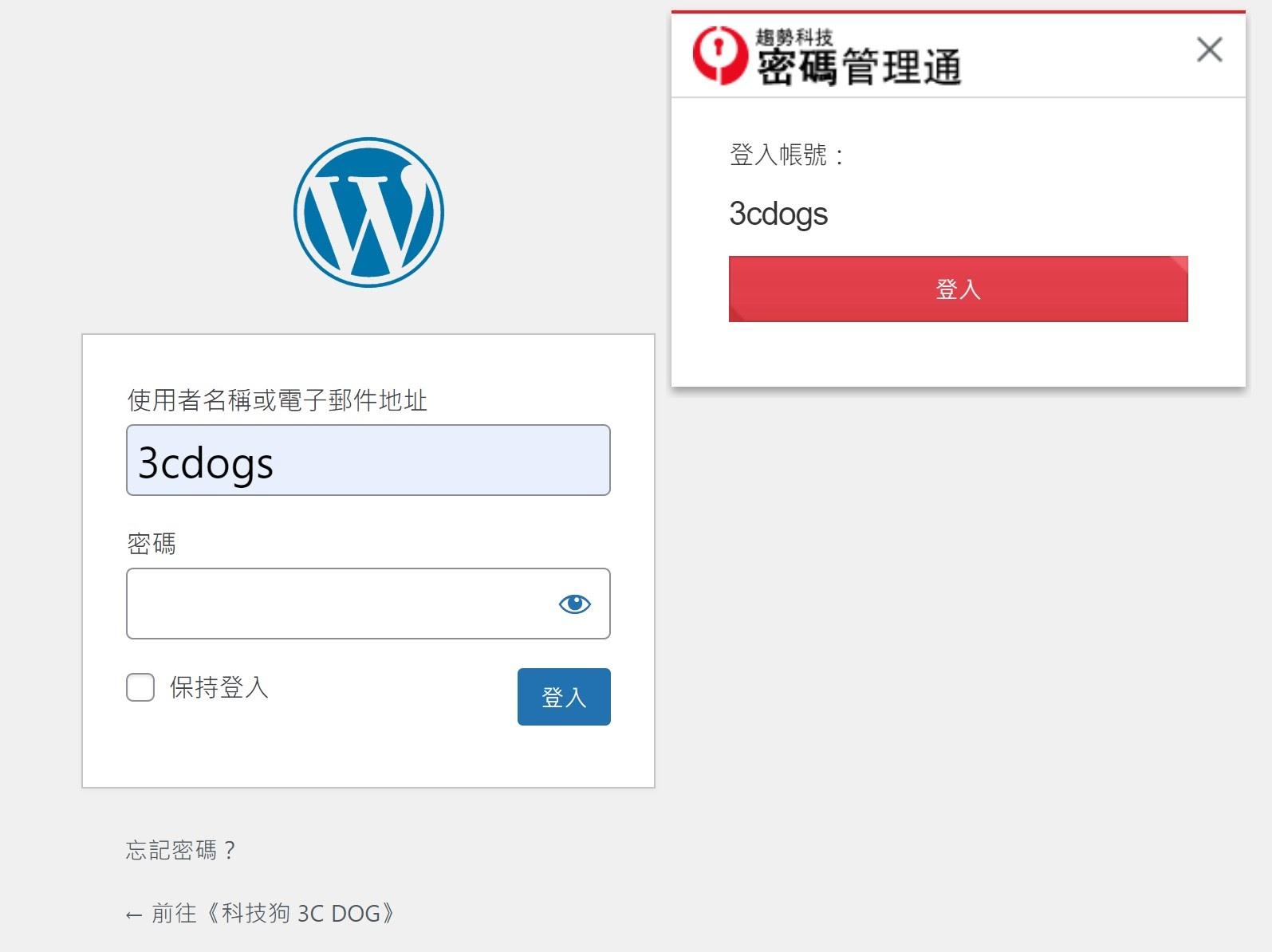1272x952 pixels.
Task: Click the 使用者名稱或電子郵件地址 label
Action: tap(278, 400)
